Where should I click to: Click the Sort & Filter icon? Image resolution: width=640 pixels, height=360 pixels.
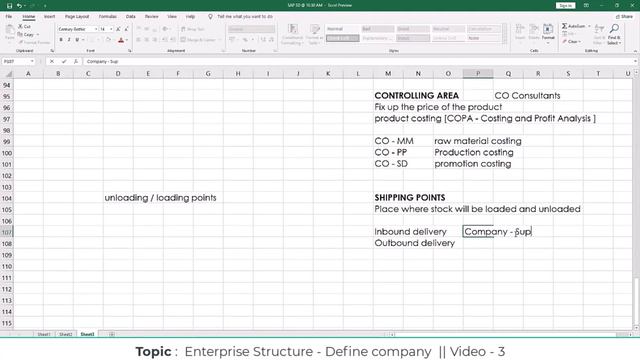pos(599,29)
